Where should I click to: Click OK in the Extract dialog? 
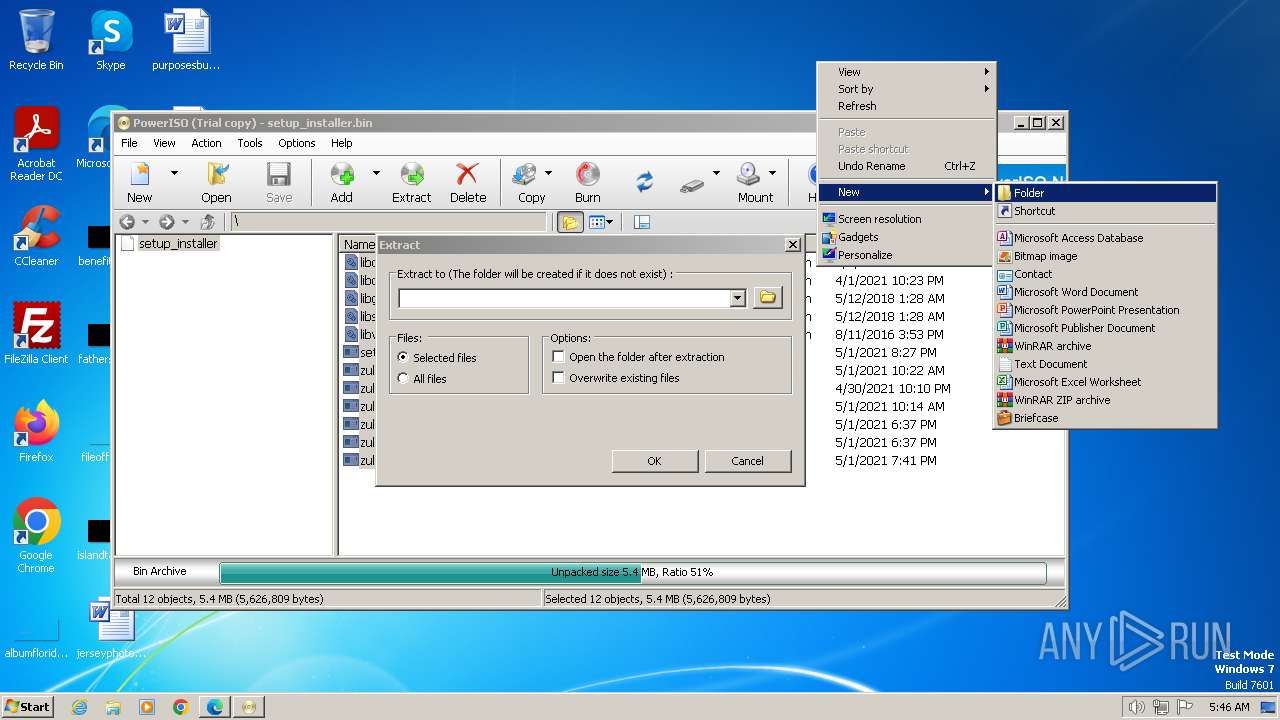654,461
